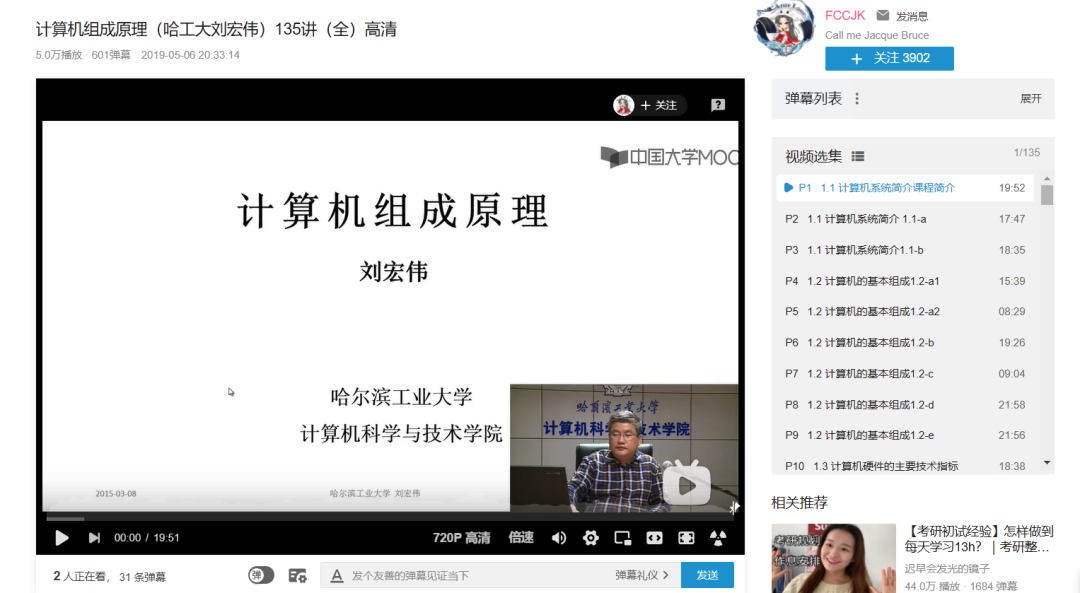Open danmaku display settings icon
Screen dimensions: 1080x593
pyautogui.click(x=298, y=575)
